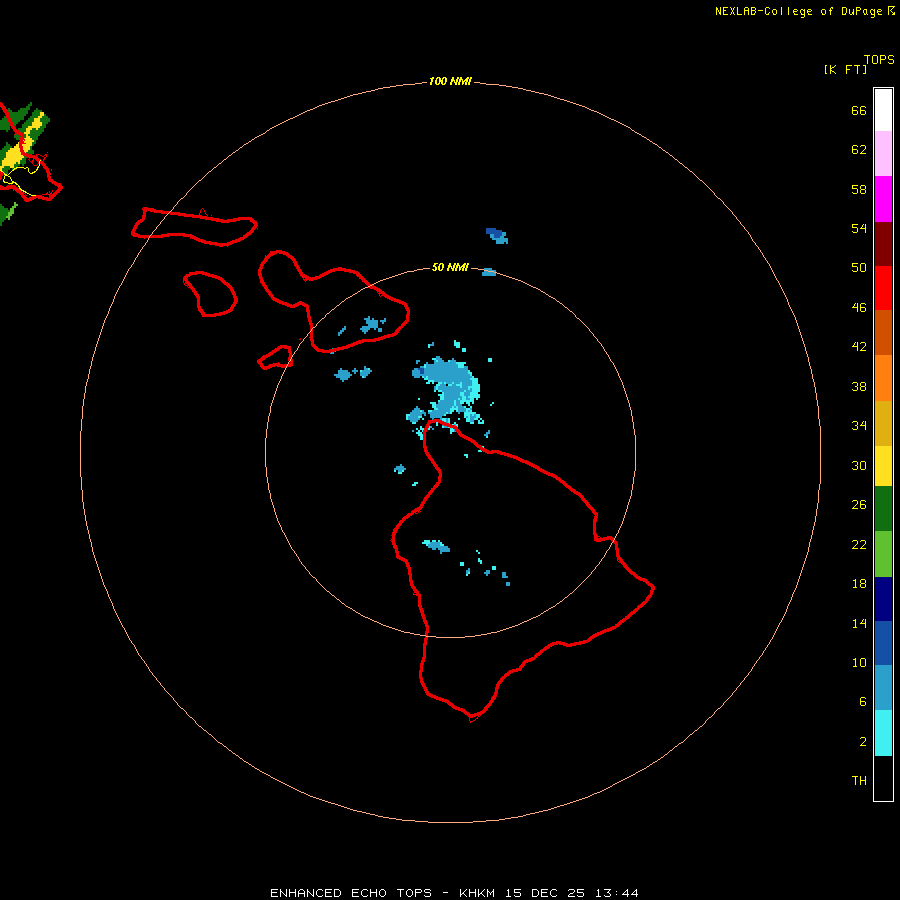Select the light green 26 kft swatch

point(883,554)
